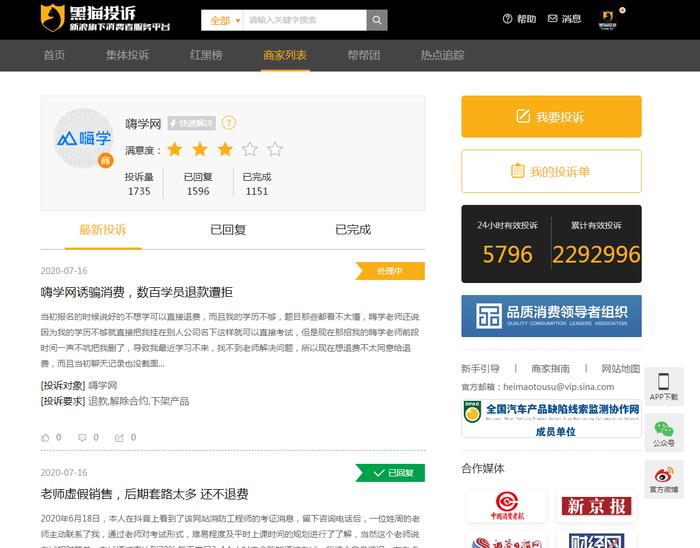The width and height of the screenshot is (700, 548).
Task: Click the 投诉对象 嗨学网 line
Action: (79, 385)
